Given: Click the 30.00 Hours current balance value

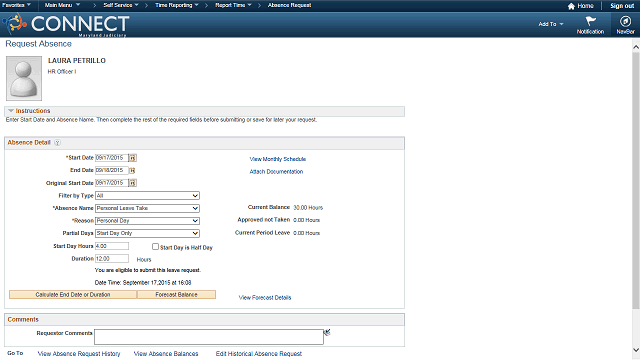Looking at the screenshot, I should point(308,208).
